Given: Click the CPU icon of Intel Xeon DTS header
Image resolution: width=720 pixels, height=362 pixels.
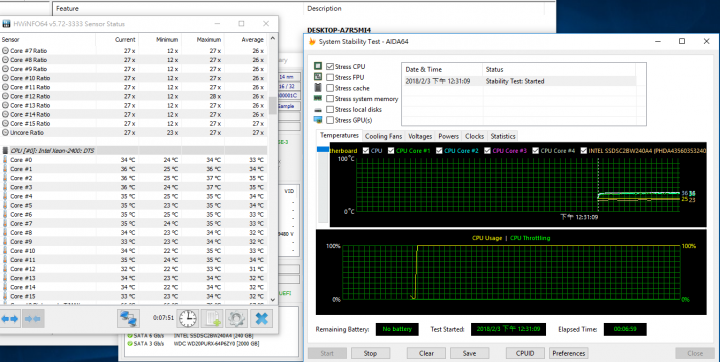Looking at the screenshot, I should click(6, 151).
